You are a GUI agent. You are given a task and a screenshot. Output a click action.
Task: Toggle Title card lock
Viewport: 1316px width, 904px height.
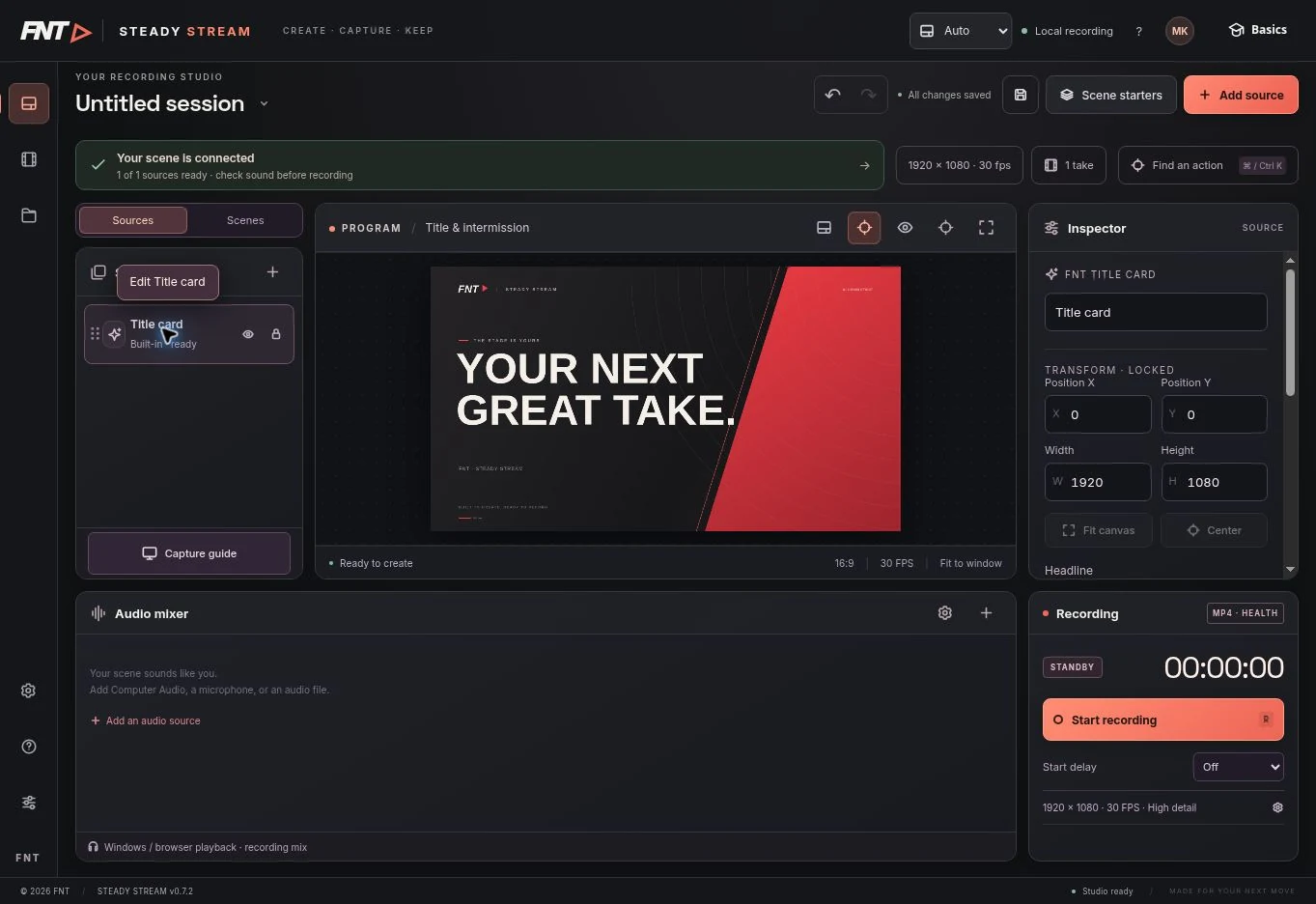[276, 334]
